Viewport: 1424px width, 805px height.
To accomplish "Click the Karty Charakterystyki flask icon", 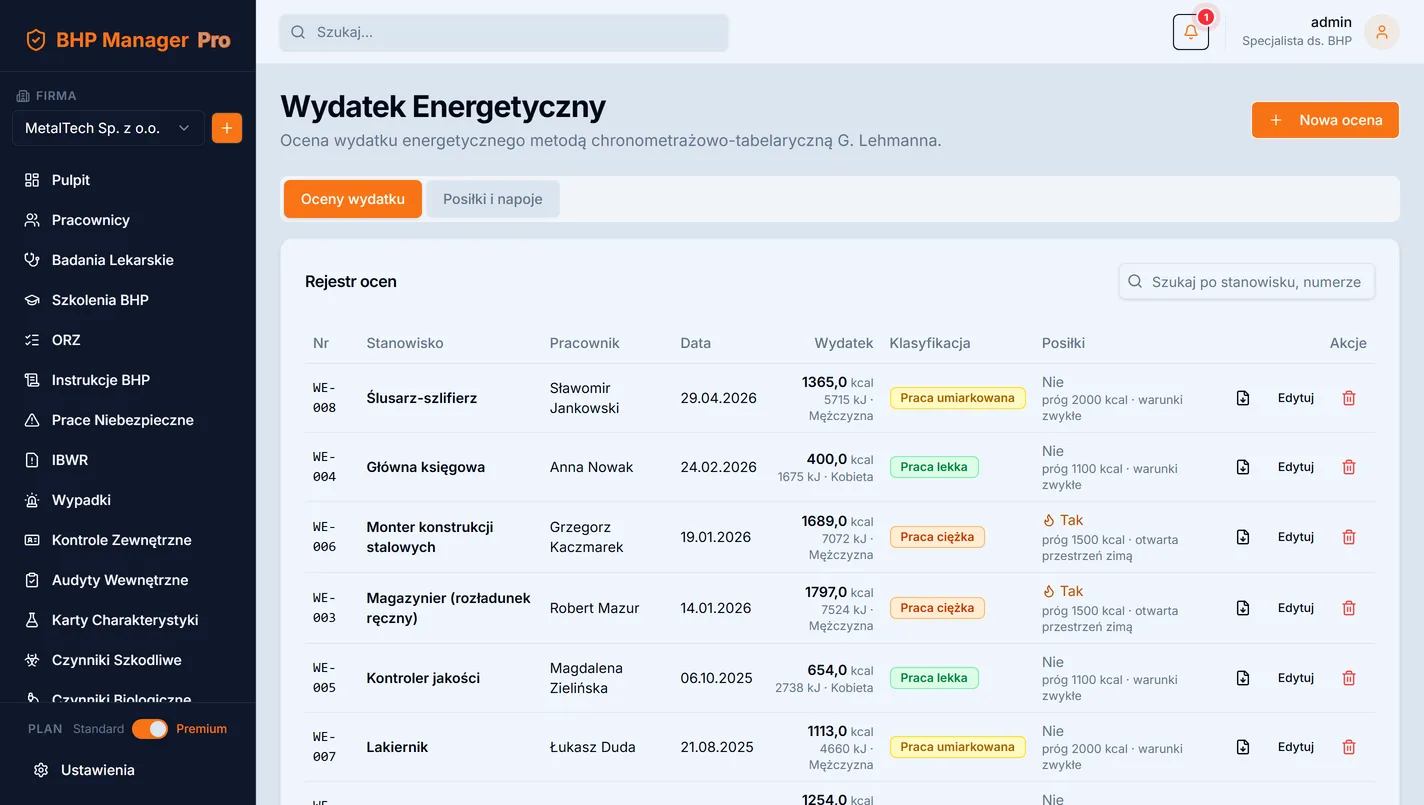I will pos(32,620).
